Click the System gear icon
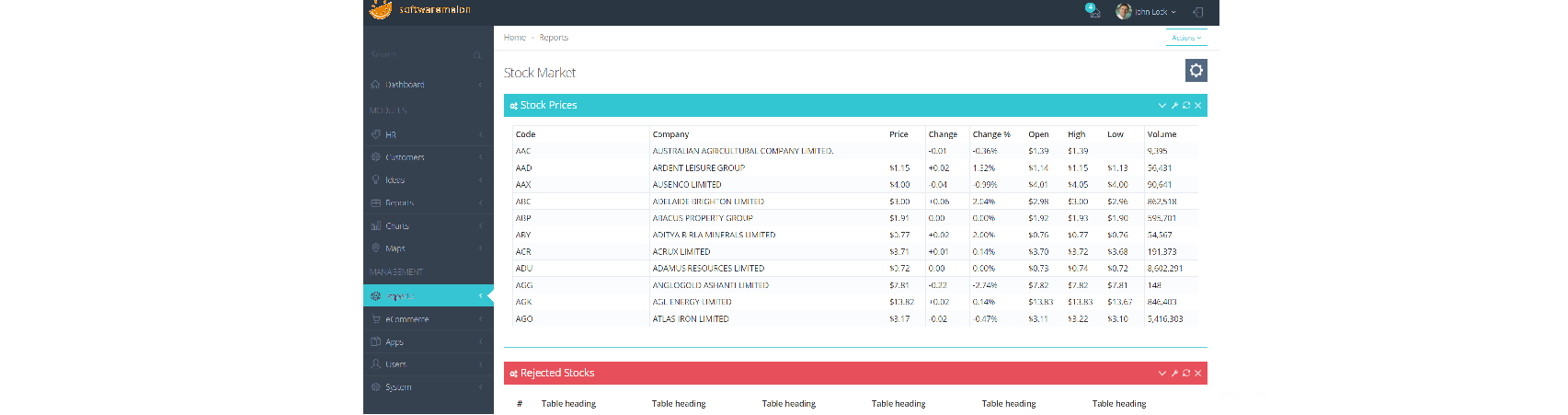This screenshot has width=1568, height=415. [x=375, y=387]
